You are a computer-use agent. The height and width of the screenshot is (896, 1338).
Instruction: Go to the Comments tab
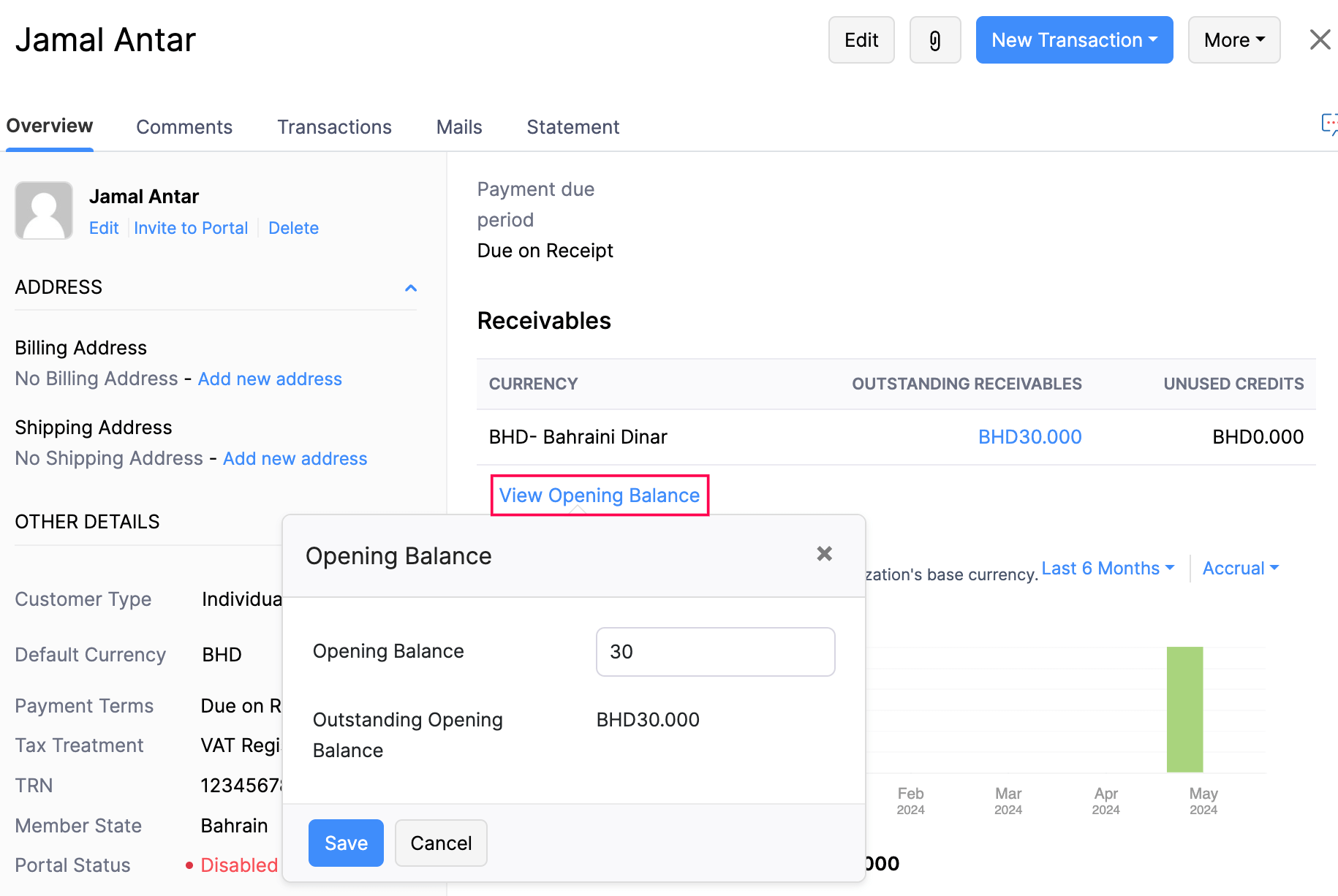pos(184,127)
